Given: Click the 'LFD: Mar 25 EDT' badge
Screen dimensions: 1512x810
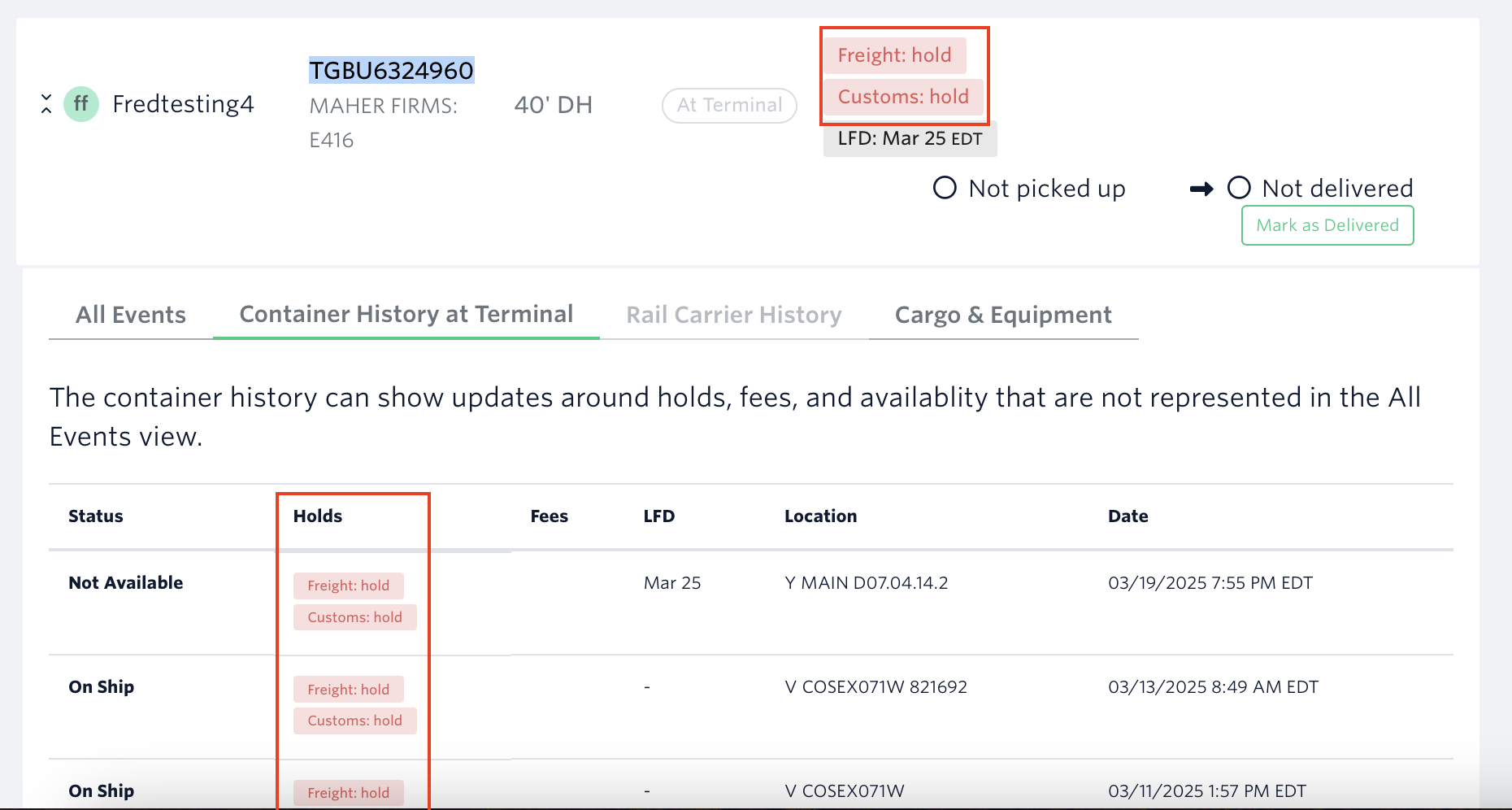Looking at the screenshot, I should [910, 138].
